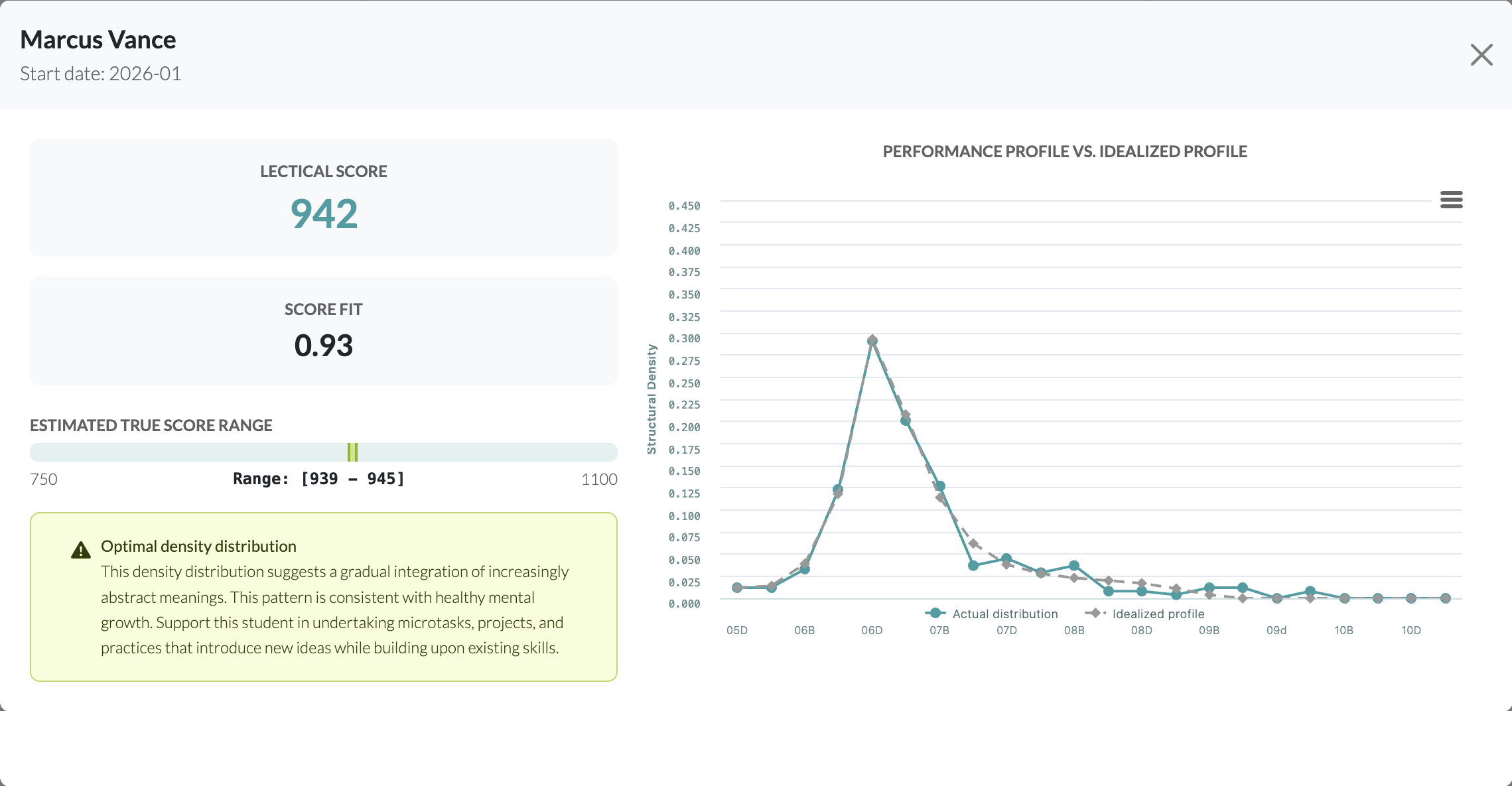Click the 10D x-axis label
The image size is (1512, 786).
(1411, 630)
